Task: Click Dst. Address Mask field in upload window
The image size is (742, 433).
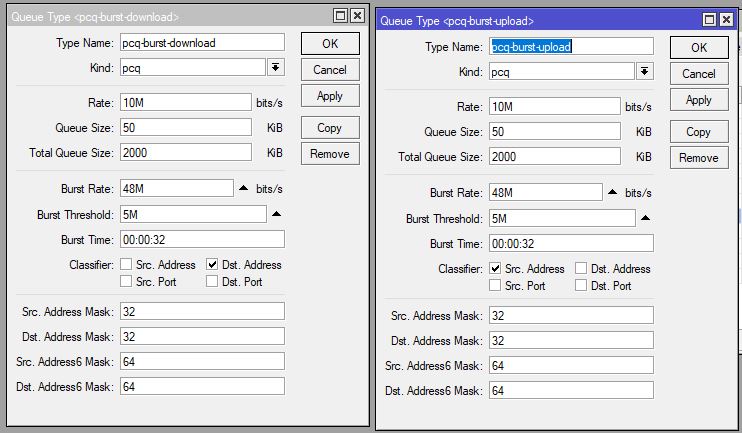Action: click(x=571, y=341)
